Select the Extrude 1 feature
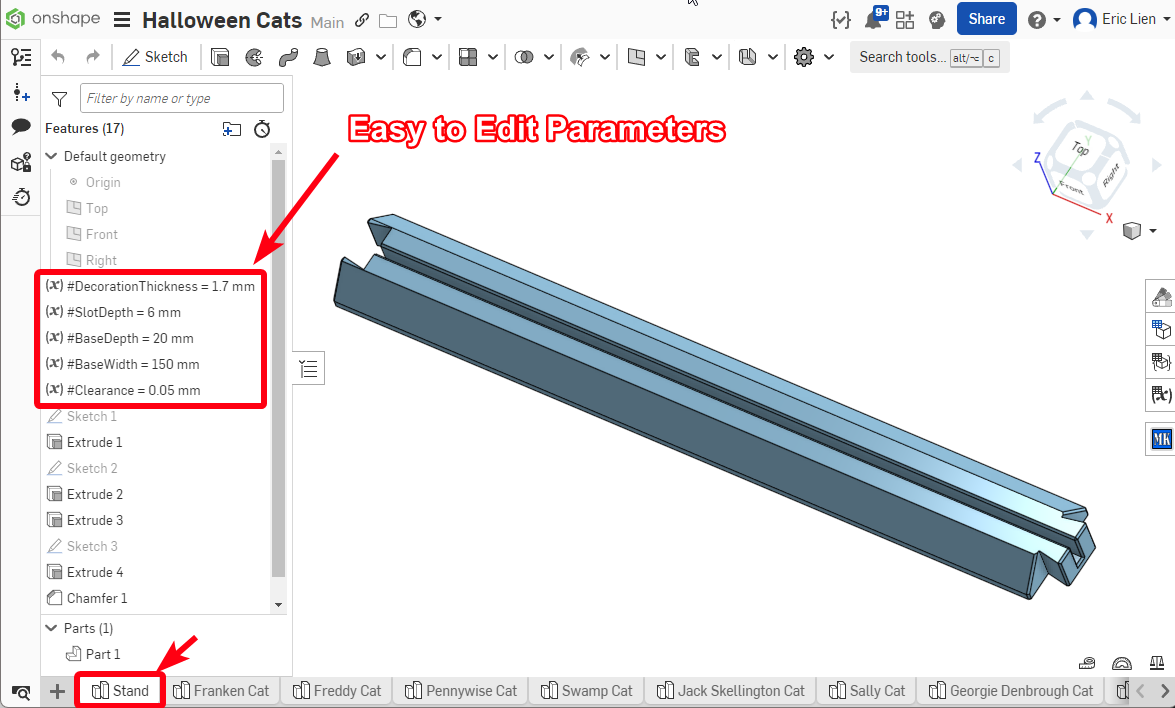The image size is (1175, 708). click(85, 442)
